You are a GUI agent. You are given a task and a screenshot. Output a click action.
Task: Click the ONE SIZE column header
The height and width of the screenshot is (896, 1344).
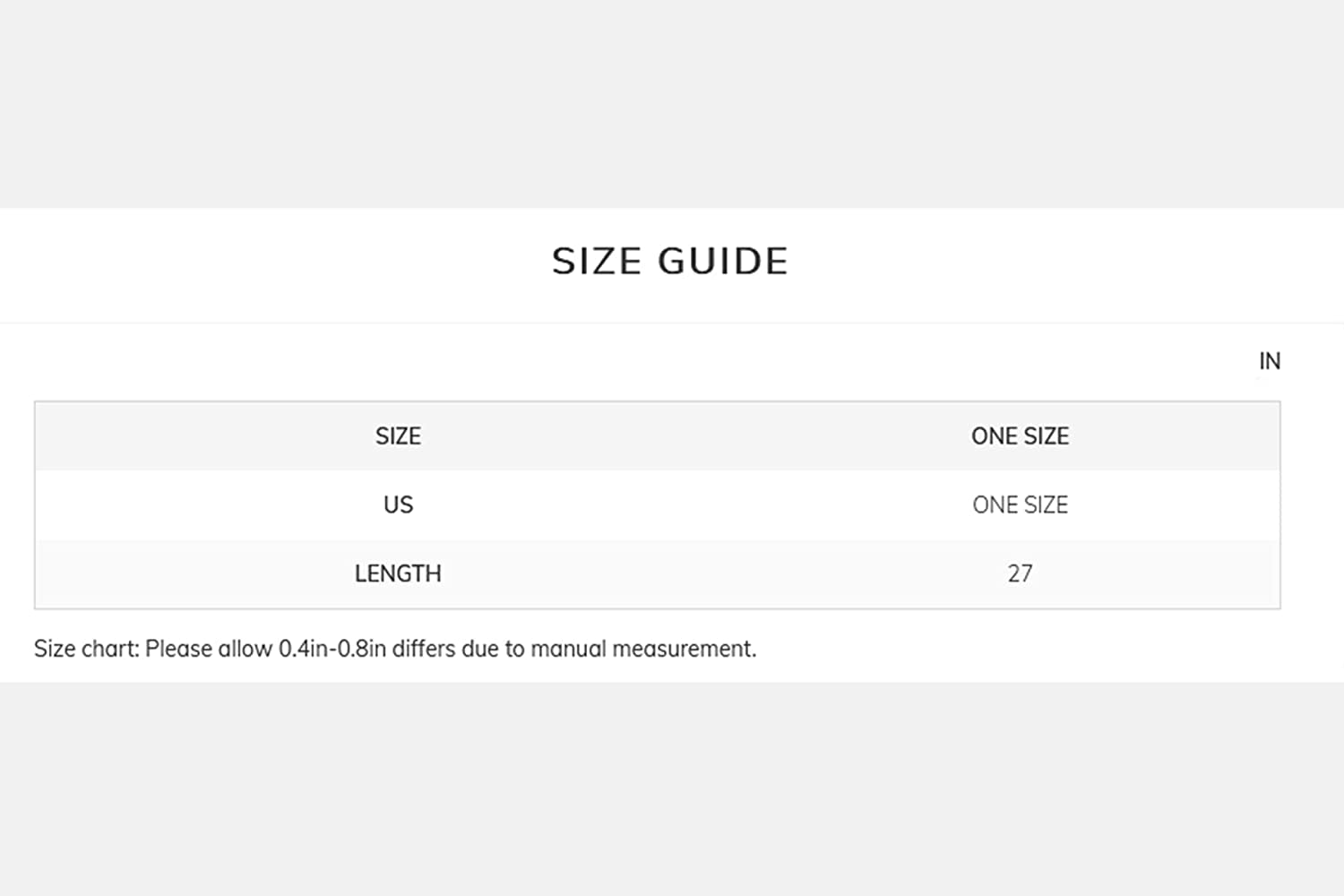1020,436
